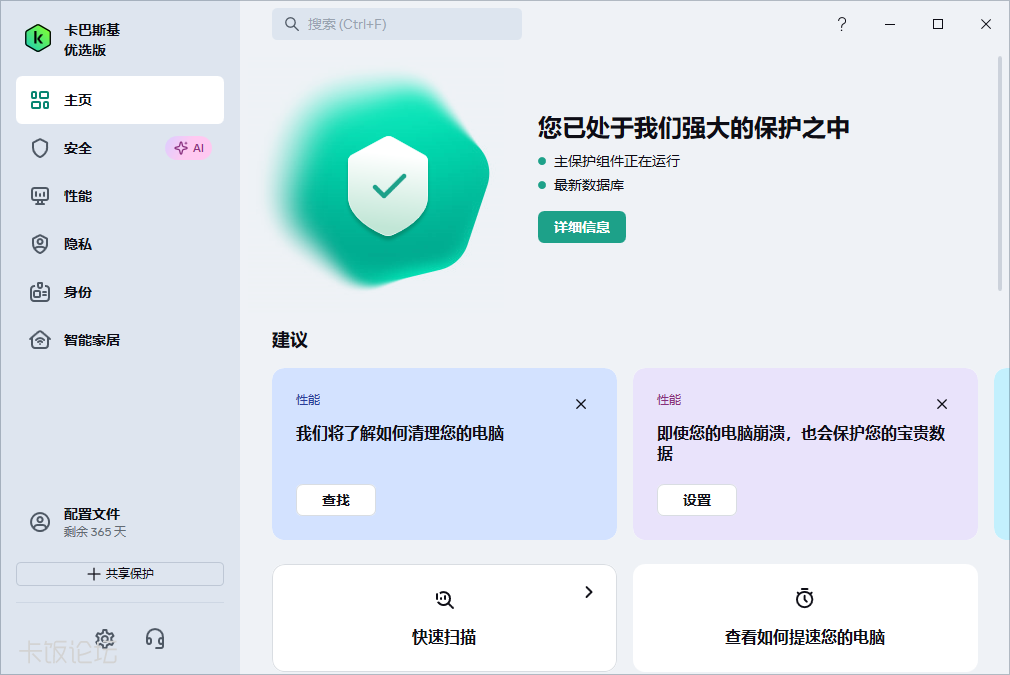Expand 快速扫描 options with the chevron arrow
Viewport: 1010px width, 675px height.
coord(589,592)
